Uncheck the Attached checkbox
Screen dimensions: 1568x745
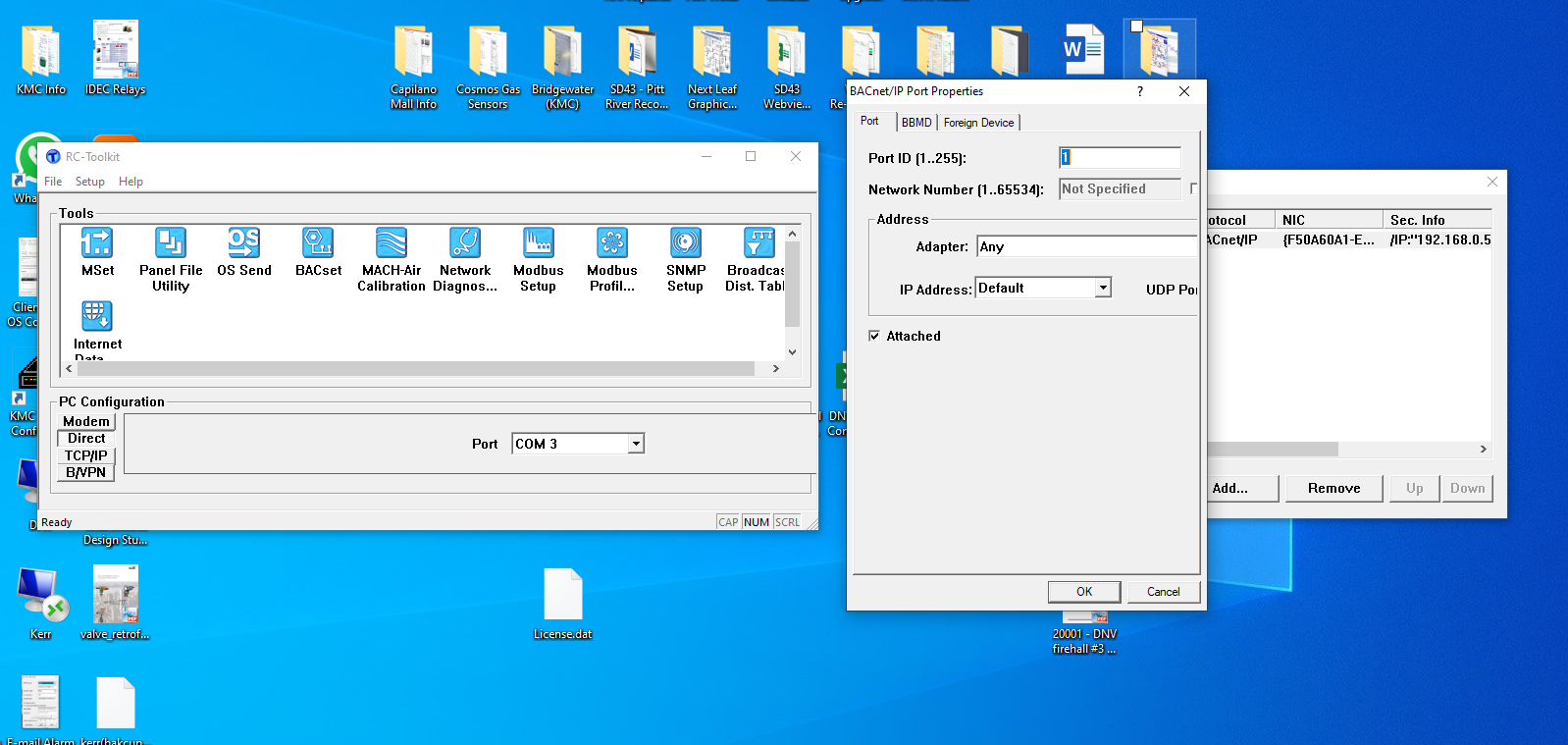click(874, 336)
